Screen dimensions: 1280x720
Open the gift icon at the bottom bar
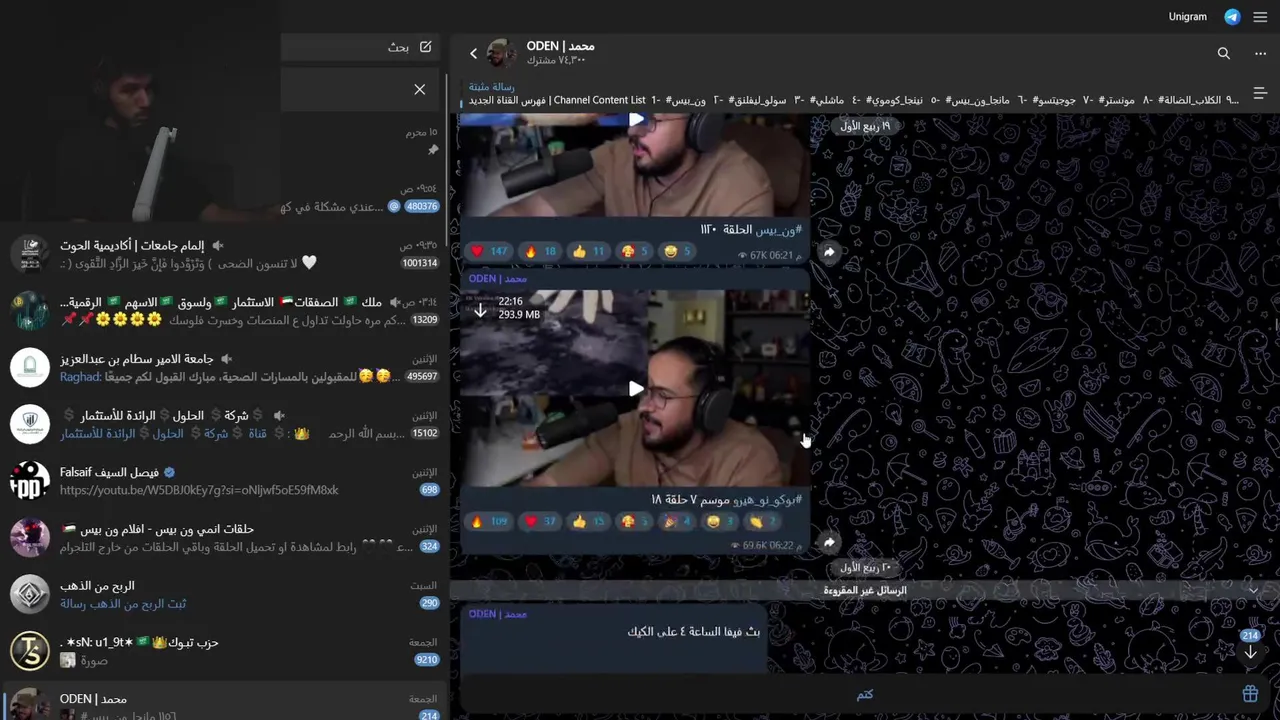pos(1250,694)
